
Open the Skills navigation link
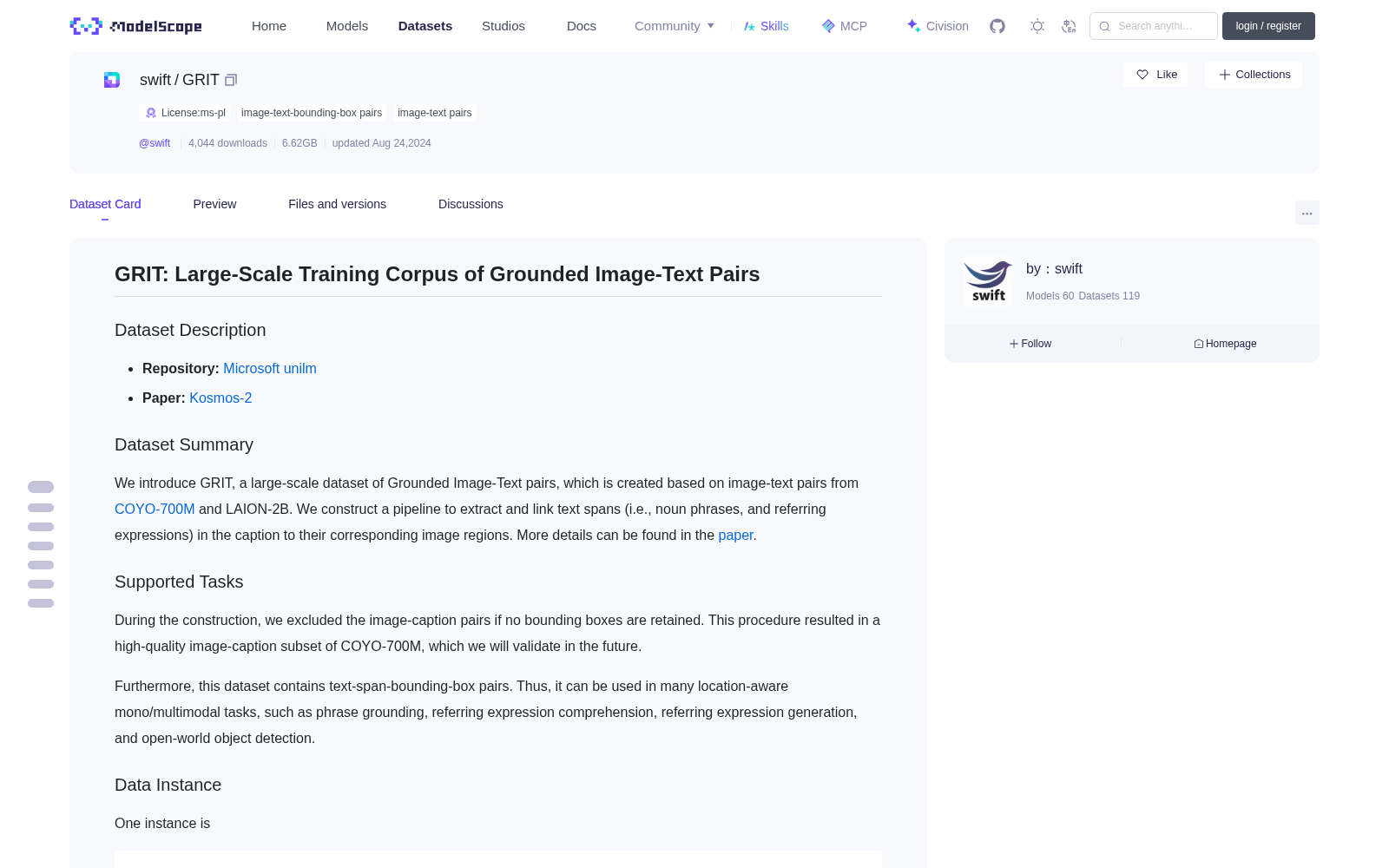[766, 26]
